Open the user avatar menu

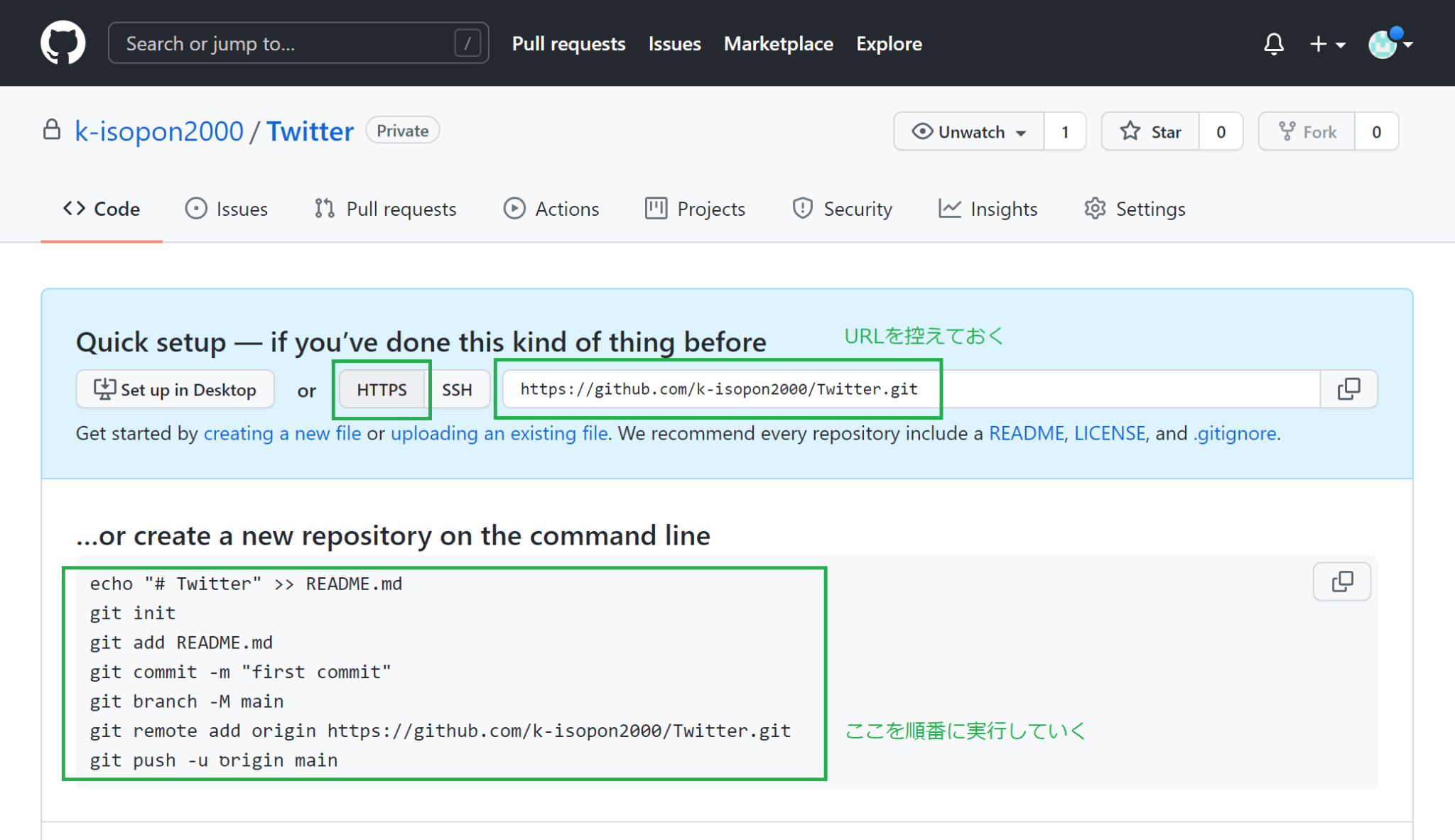pyautogui.click(x=1390, y=43)
